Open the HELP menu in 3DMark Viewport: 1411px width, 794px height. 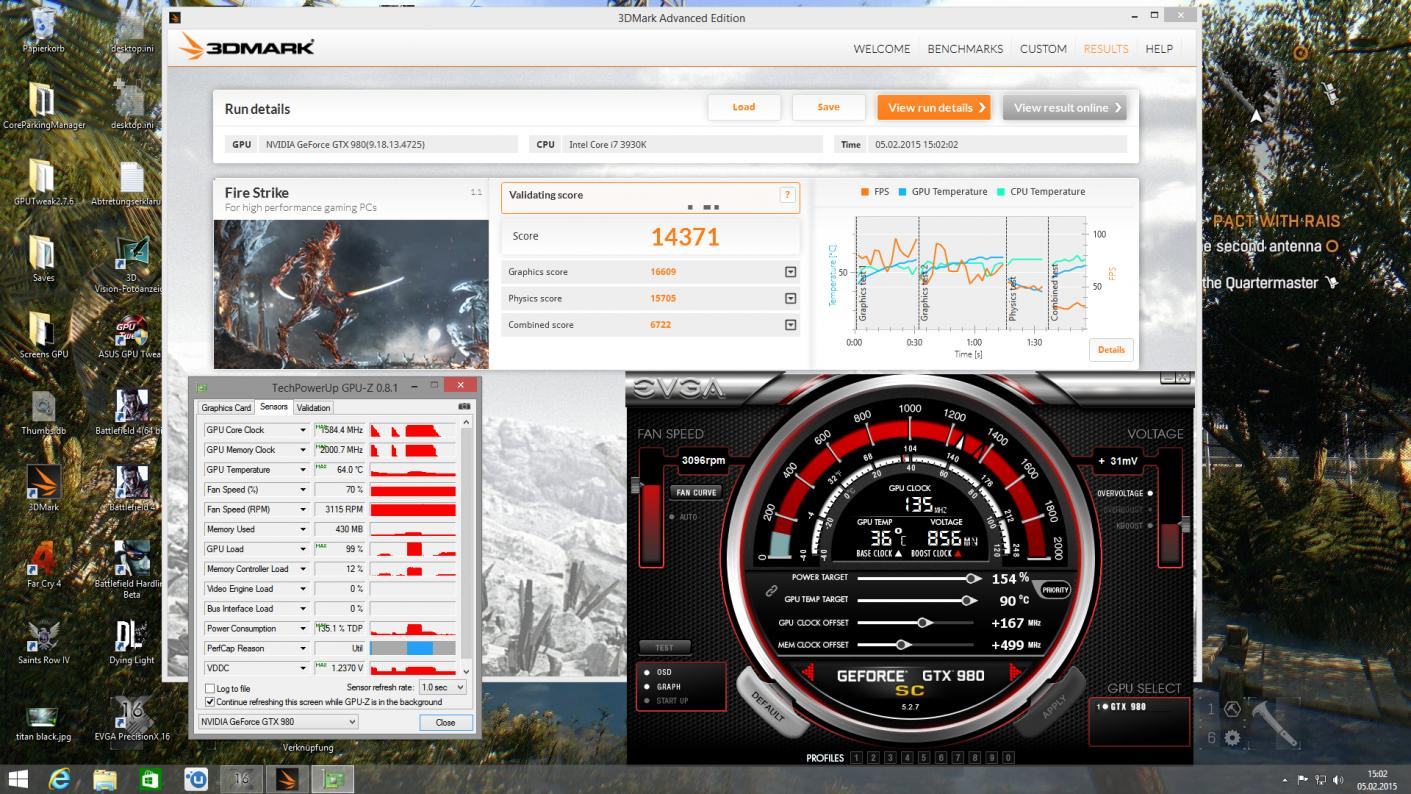click(x=1159, y=48)
